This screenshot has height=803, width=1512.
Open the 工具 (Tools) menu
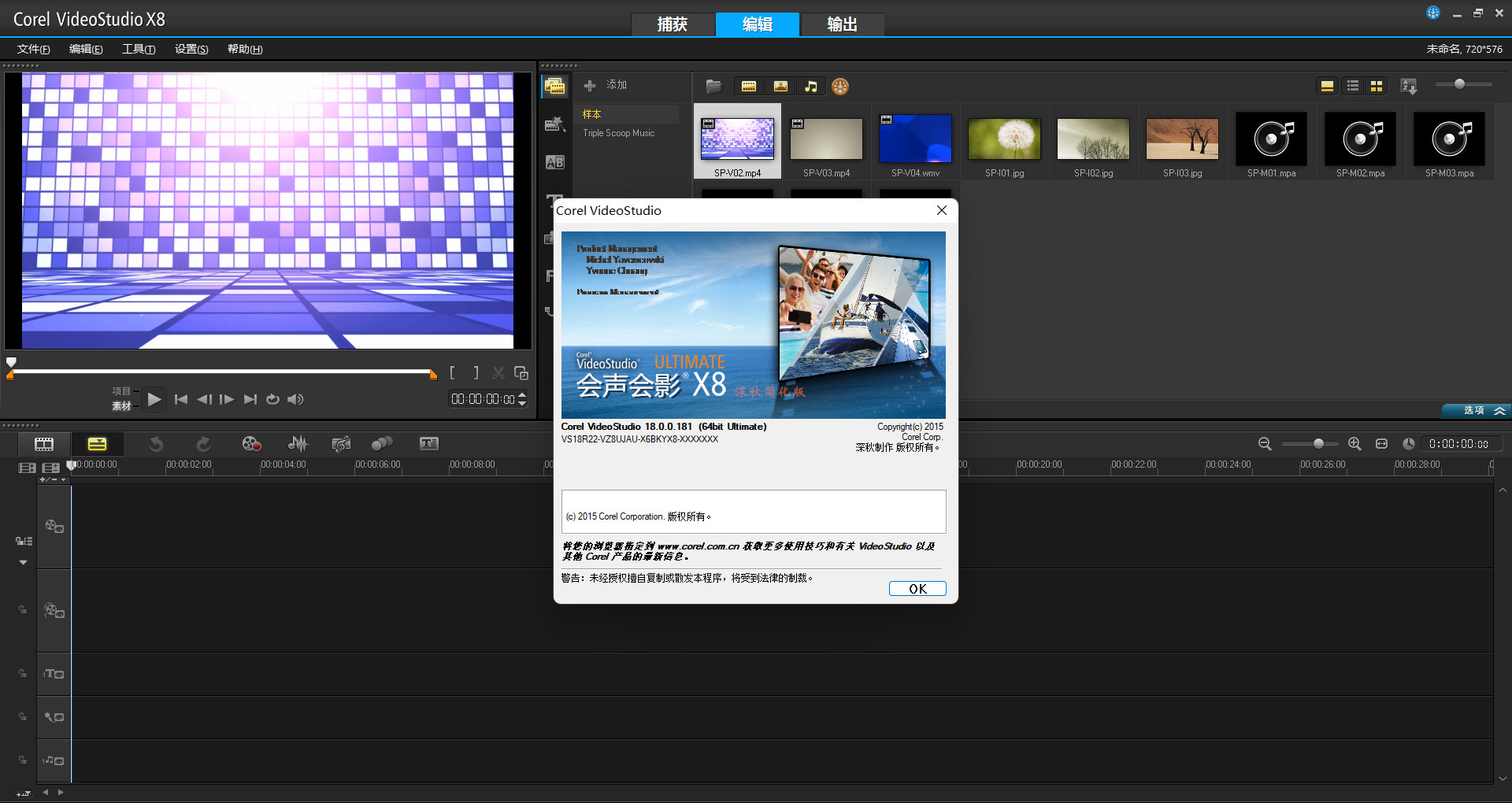pyautogui.click(x=139, y=49)
